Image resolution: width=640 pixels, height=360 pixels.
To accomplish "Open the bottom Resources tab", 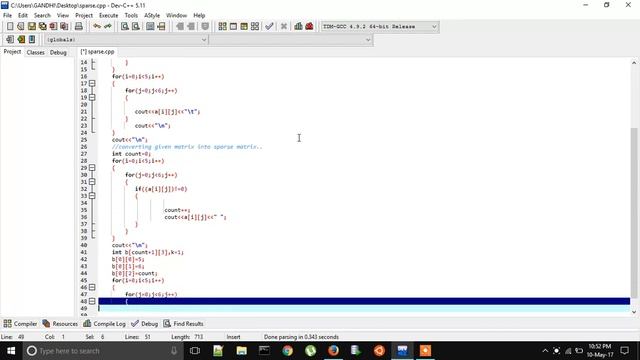I will click(x=60, y=324).
